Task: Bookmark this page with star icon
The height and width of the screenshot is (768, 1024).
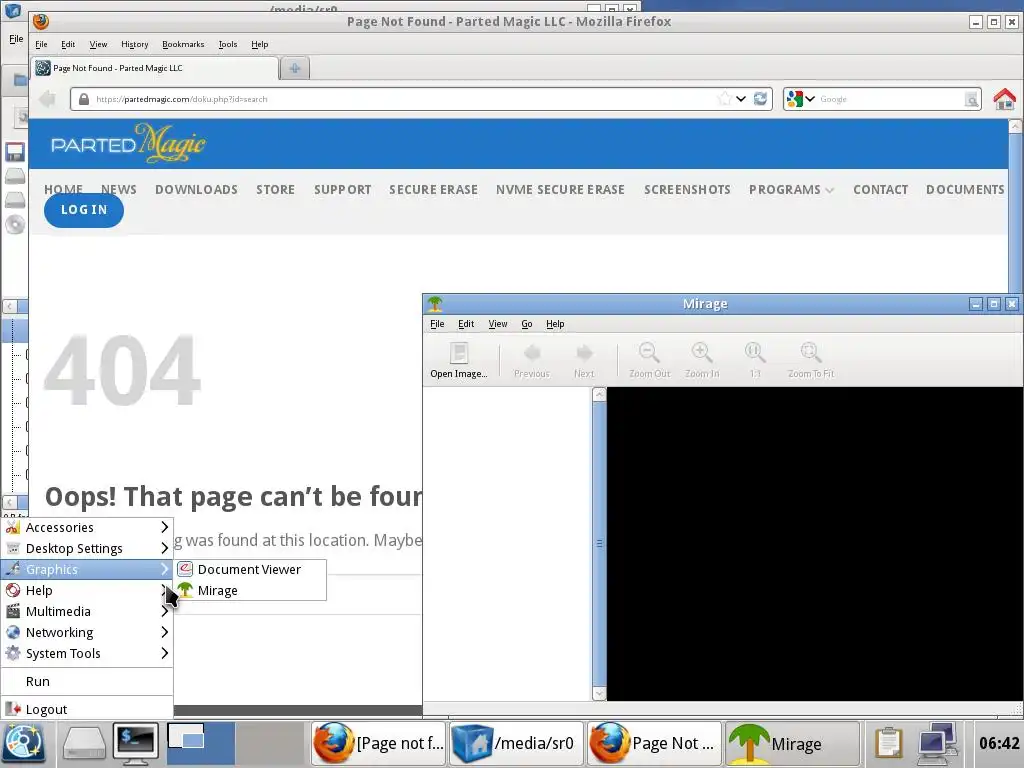Action: (724, 99)
